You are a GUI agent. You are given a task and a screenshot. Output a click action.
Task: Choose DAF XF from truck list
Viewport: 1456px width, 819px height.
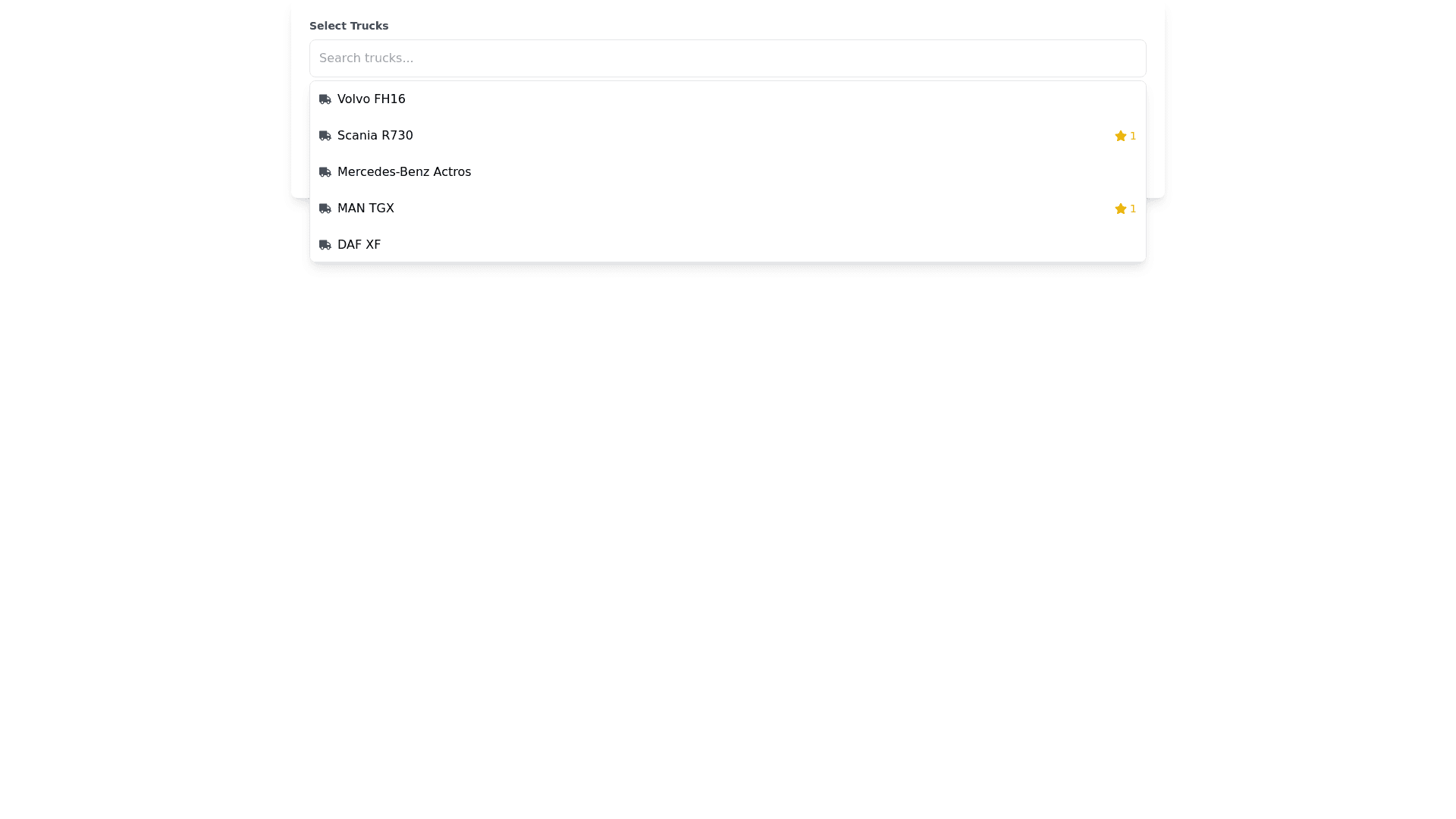(359, 245)
